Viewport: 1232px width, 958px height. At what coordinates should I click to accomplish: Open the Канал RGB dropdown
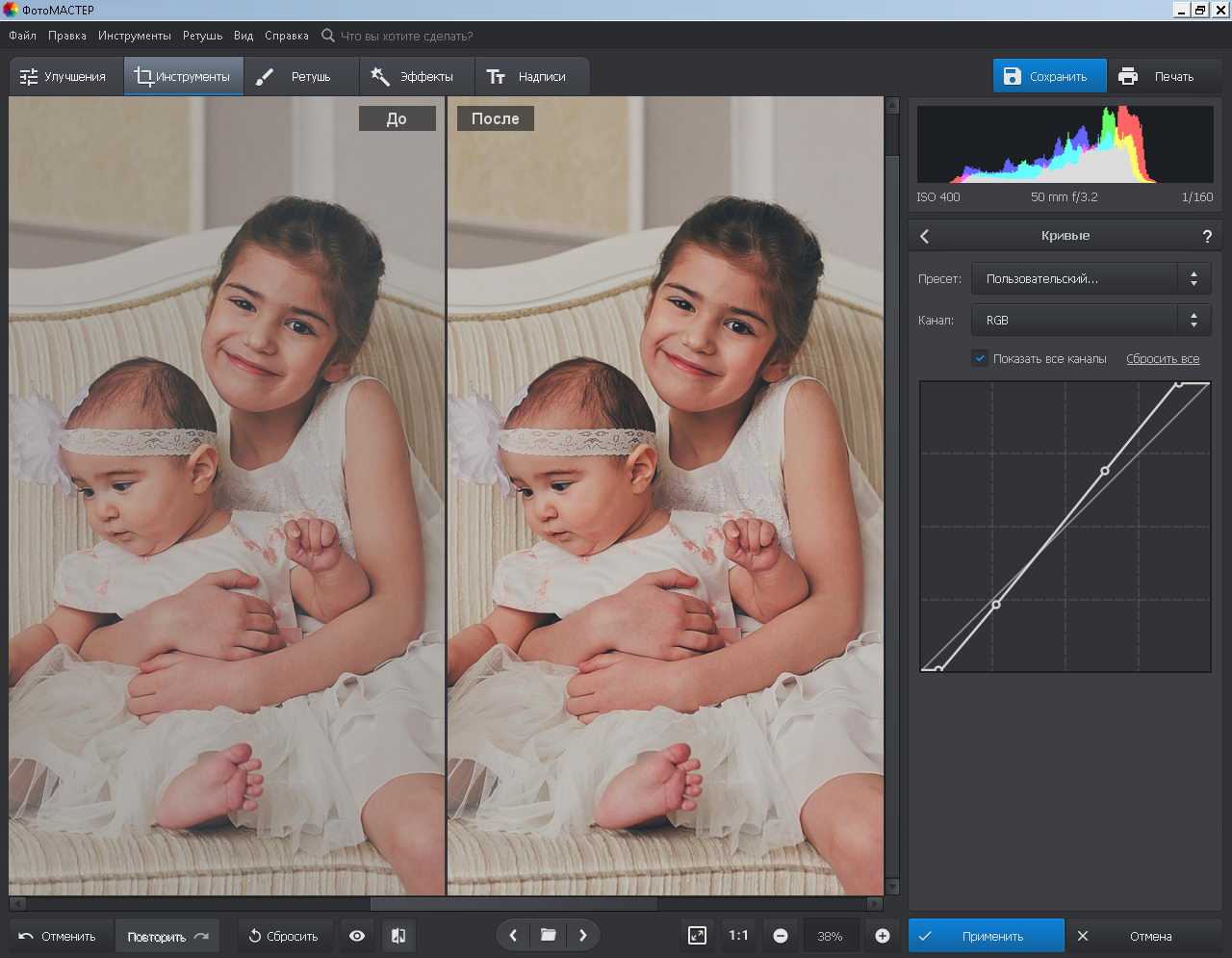[x=1090, y=320]
